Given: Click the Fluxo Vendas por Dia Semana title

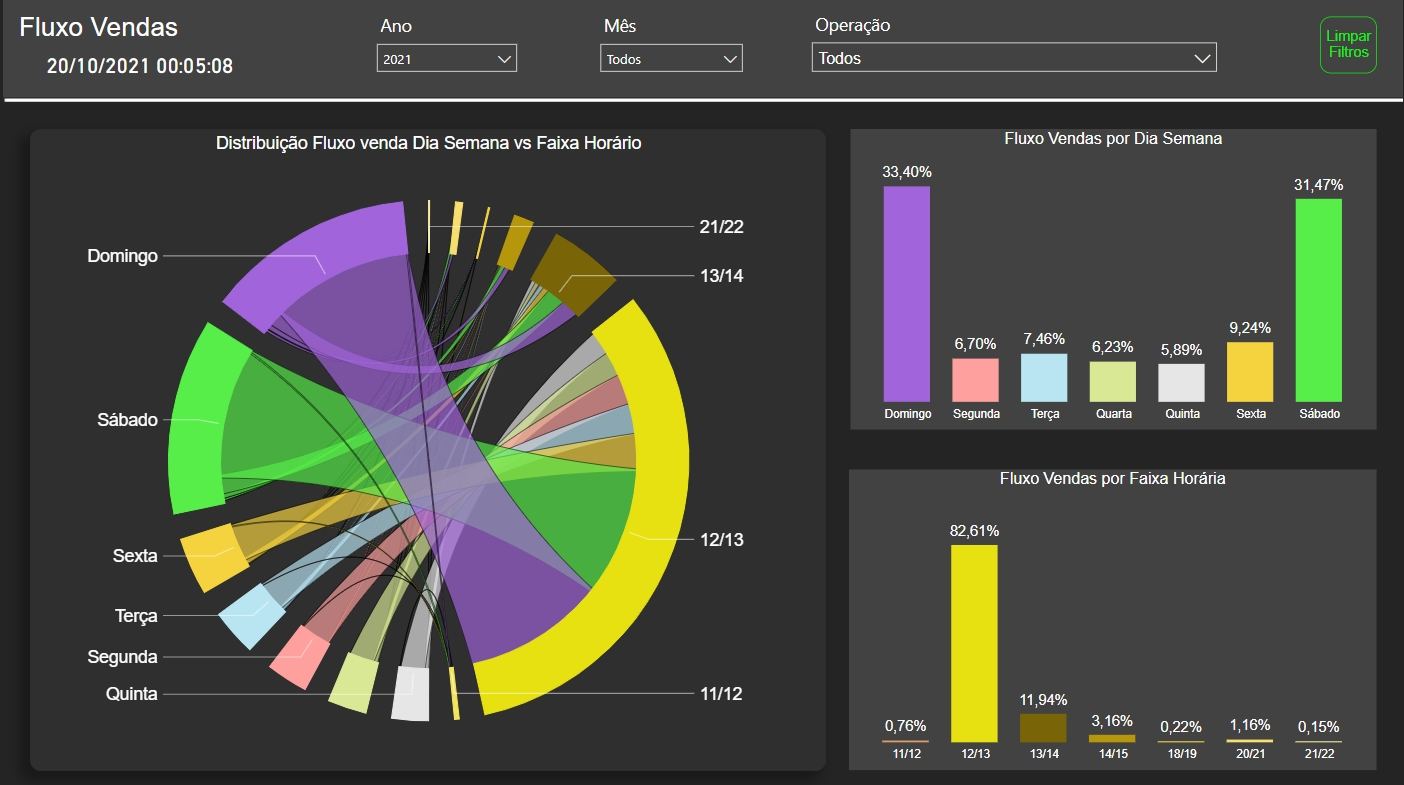Looking at the screenshot, I should 1113,139.
